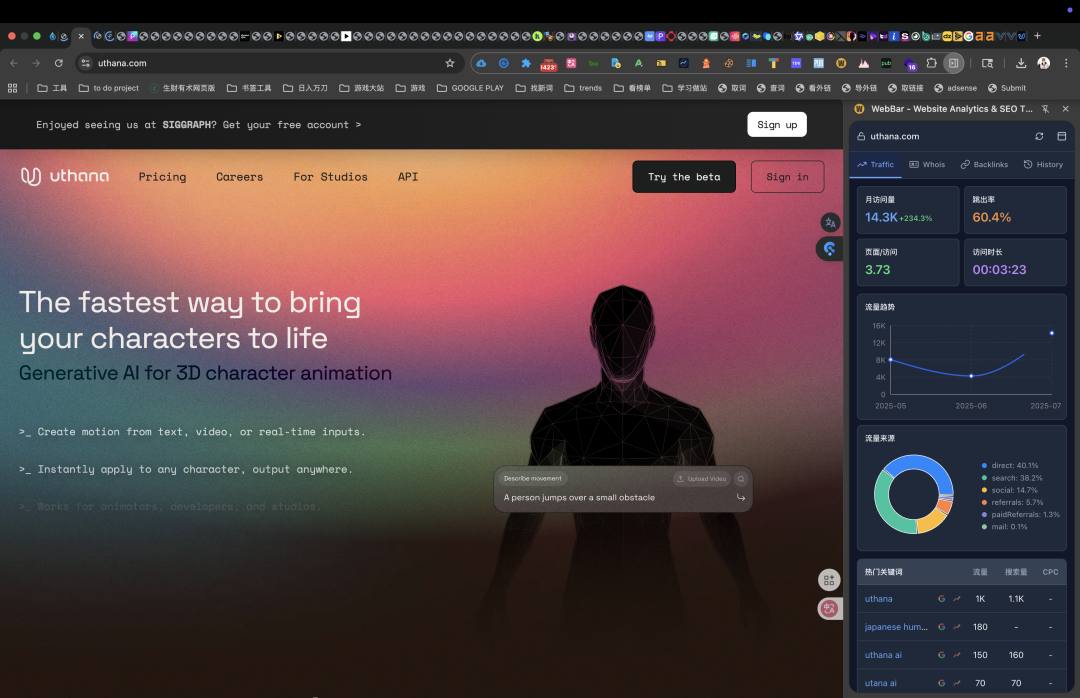The image size is (1080, 698).
Task: Bookmark this page with the star icon
Action: coord(450,63)
